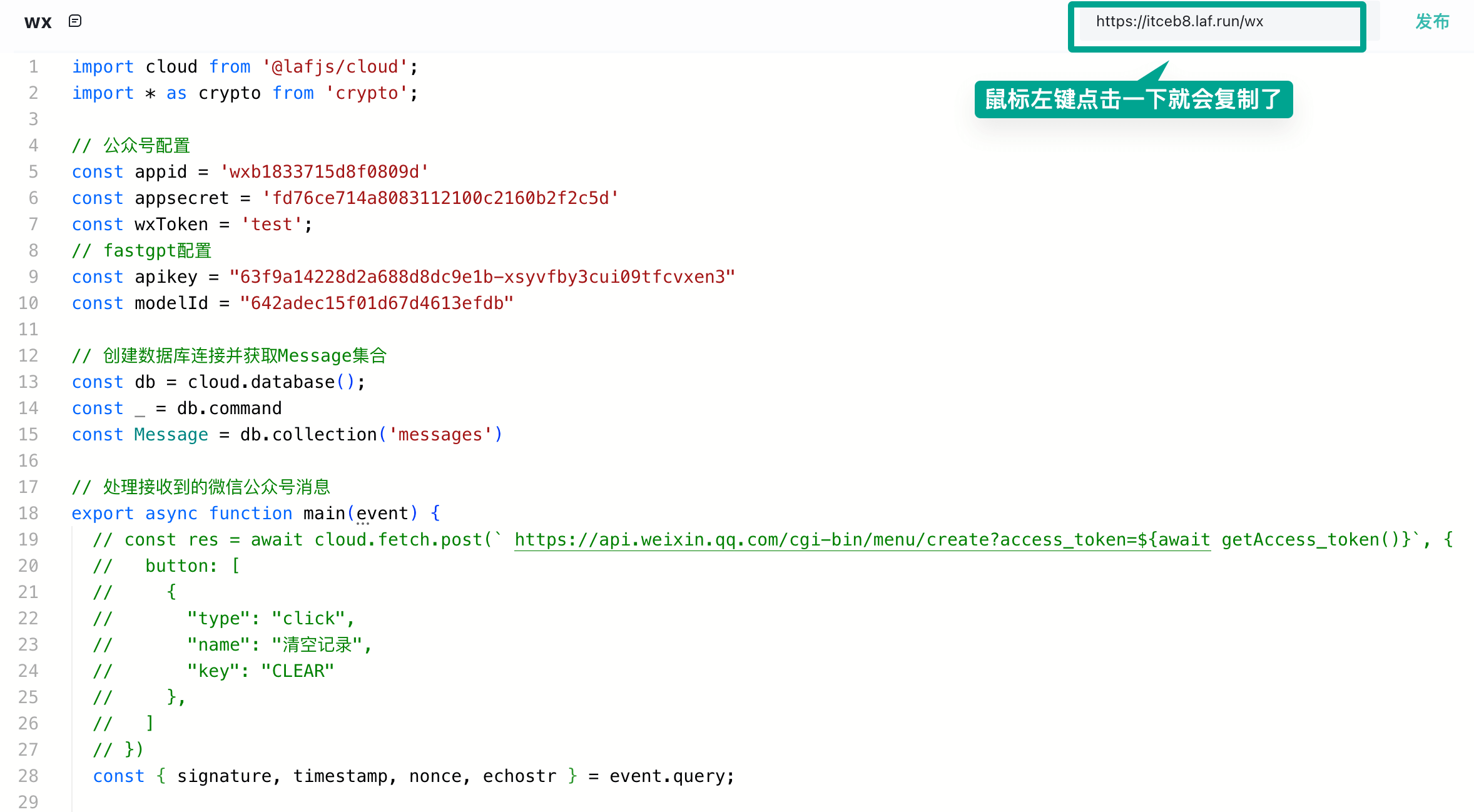
Task: Click the // 公众号配置 comment line
Action: click(x=131, y=146)
